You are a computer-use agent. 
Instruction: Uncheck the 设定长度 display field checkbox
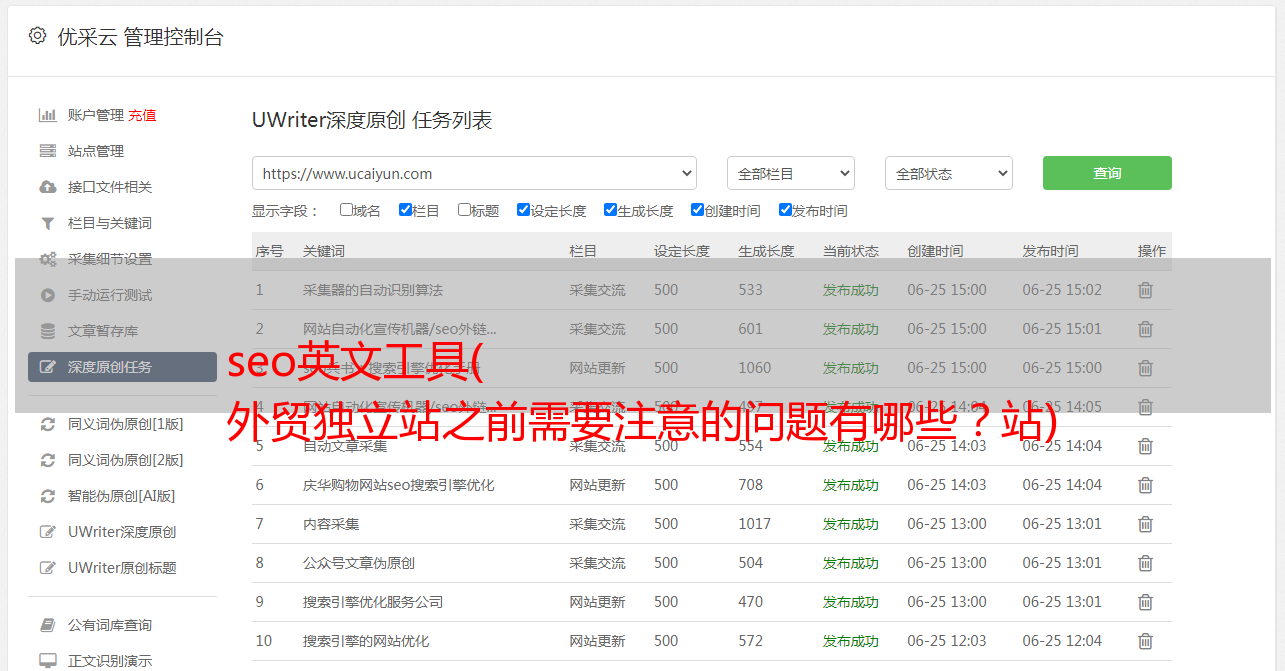pyautogui.click(x=523, y=210)
